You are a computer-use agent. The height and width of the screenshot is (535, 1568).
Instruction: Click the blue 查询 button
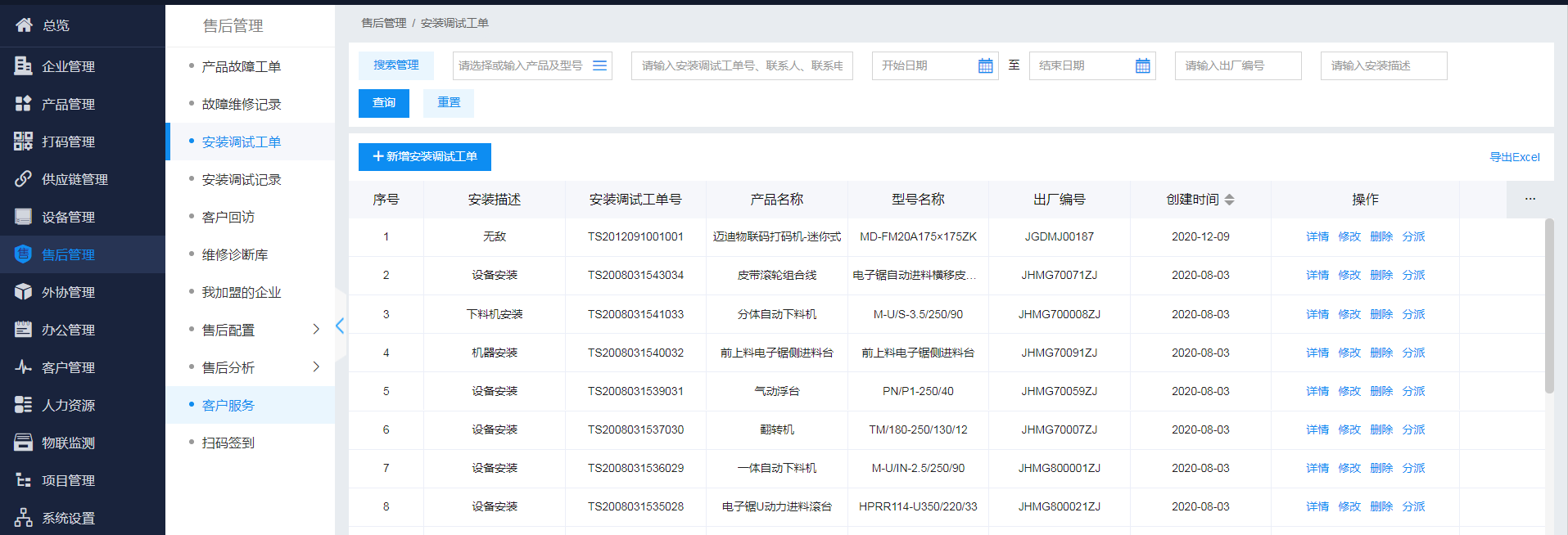click(x=383, y=103)
